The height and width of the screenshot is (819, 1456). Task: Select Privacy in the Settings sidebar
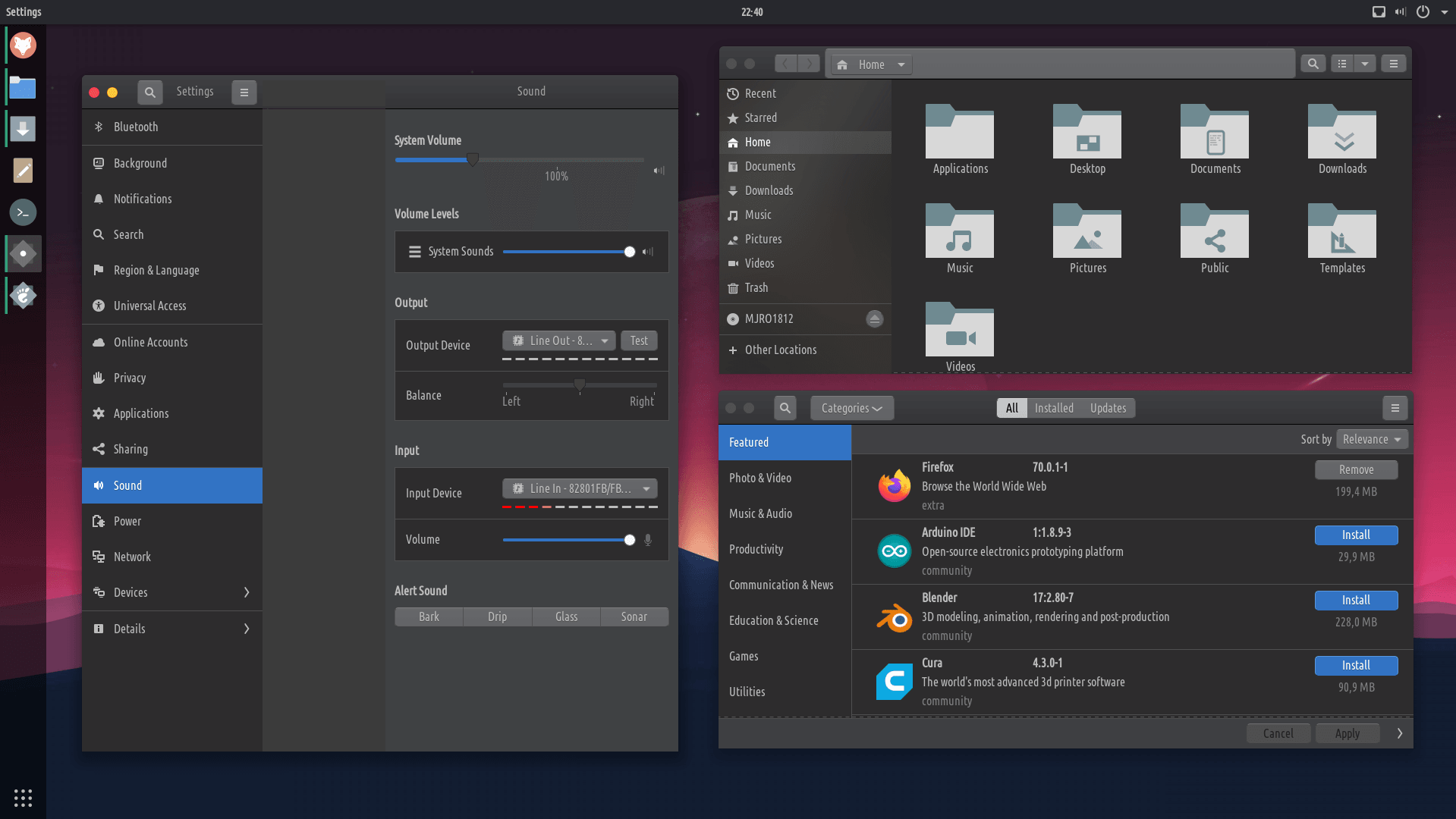(x=130, y=378)
